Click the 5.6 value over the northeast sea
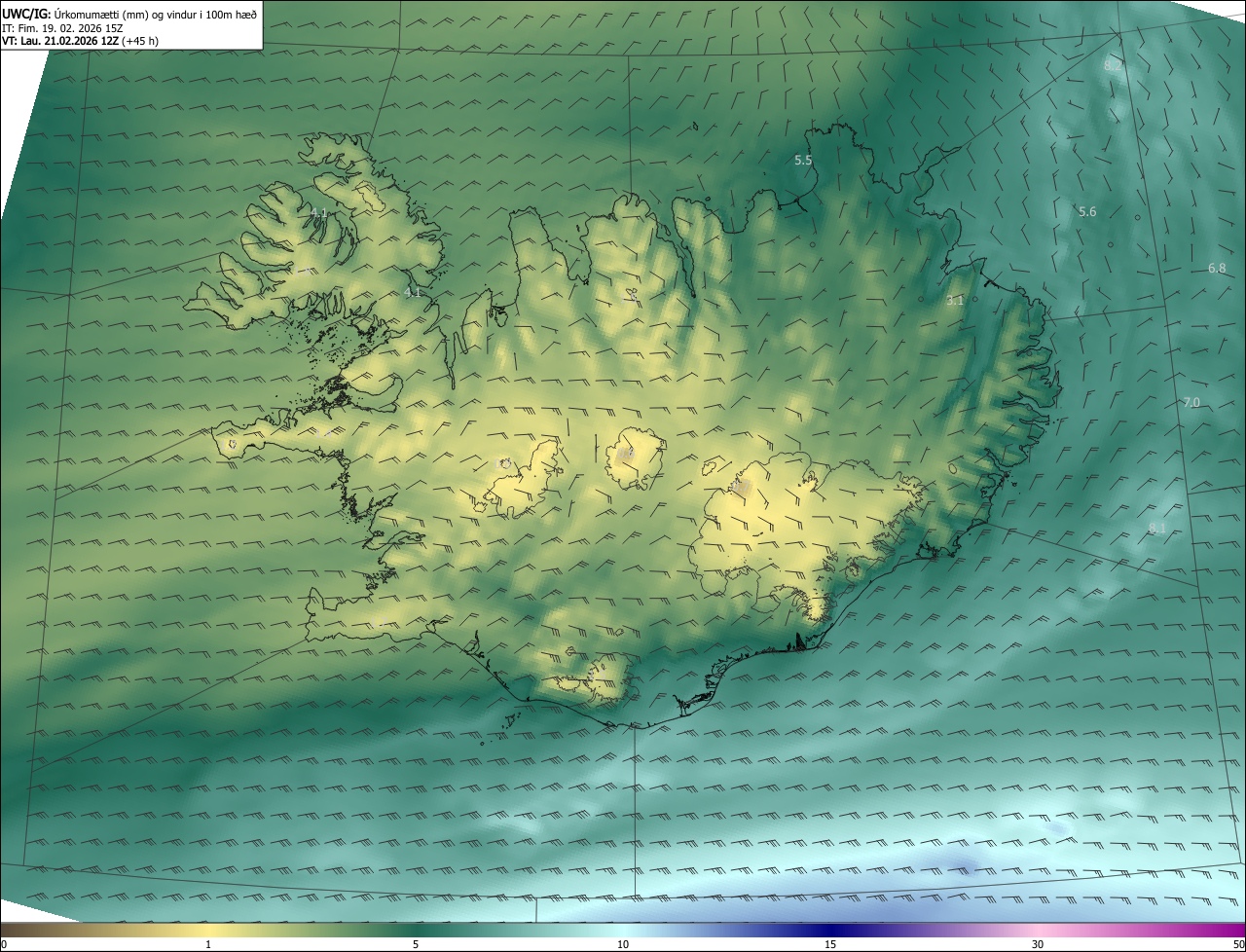The image size is (1246, 952). click(x=1087, y=212)
